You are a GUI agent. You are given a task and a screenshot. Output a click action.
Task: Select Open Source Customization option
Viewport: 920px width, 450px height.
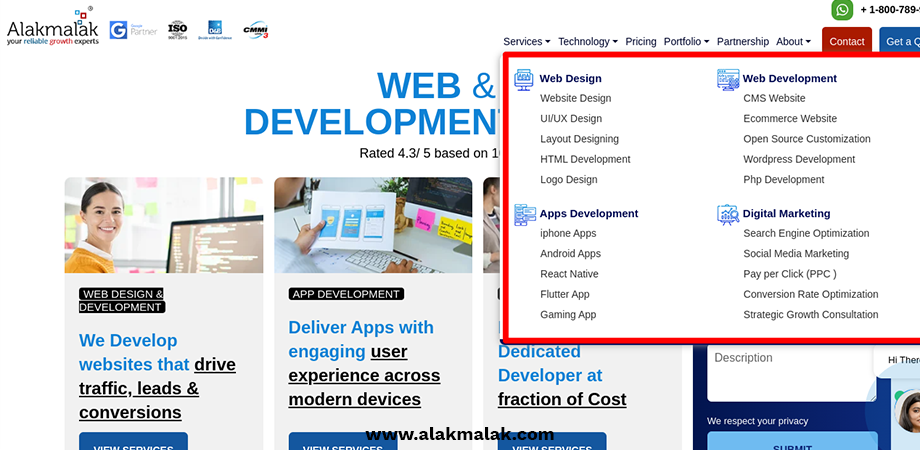coord(807,139)
